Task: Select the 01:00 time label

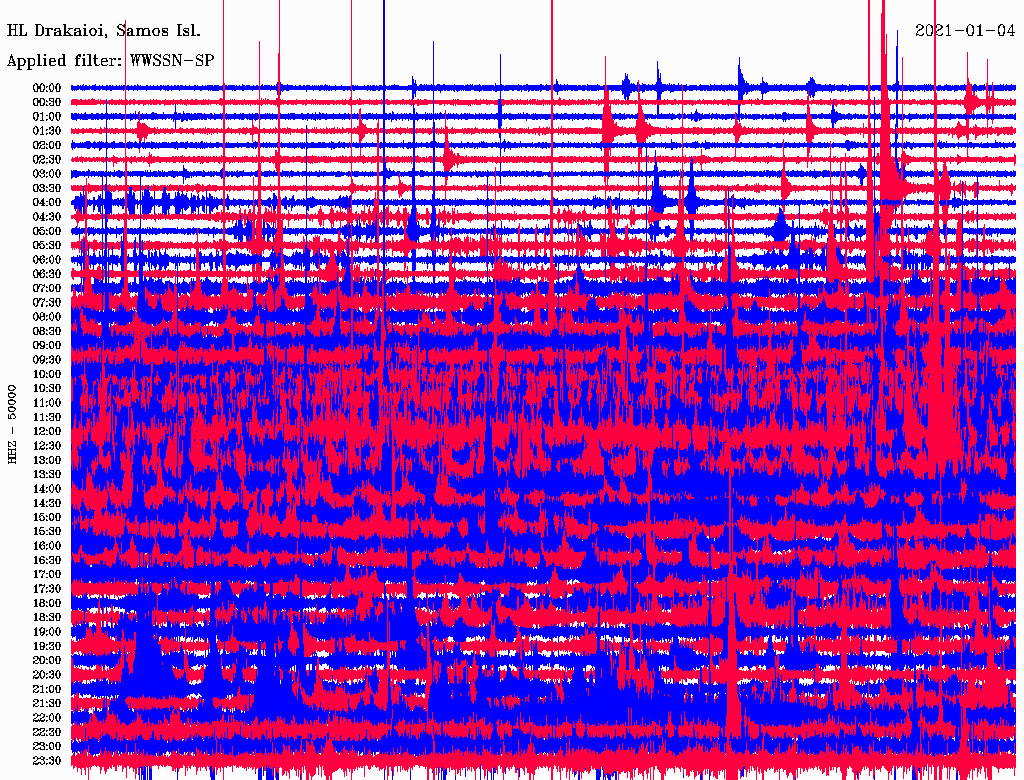Action: (46, 116)
